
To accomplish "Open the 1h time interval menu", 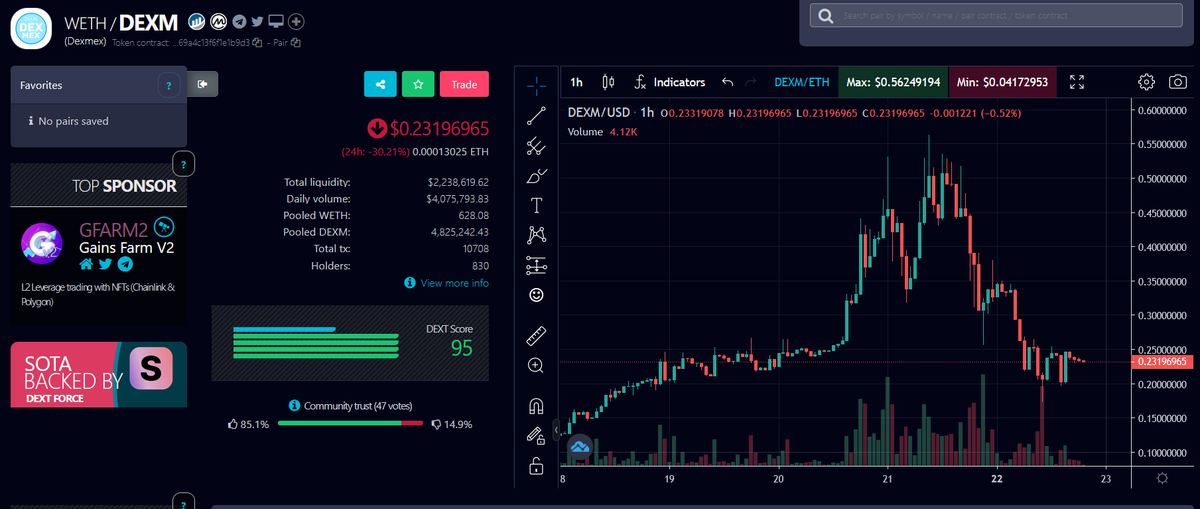I will click(576, 82).
